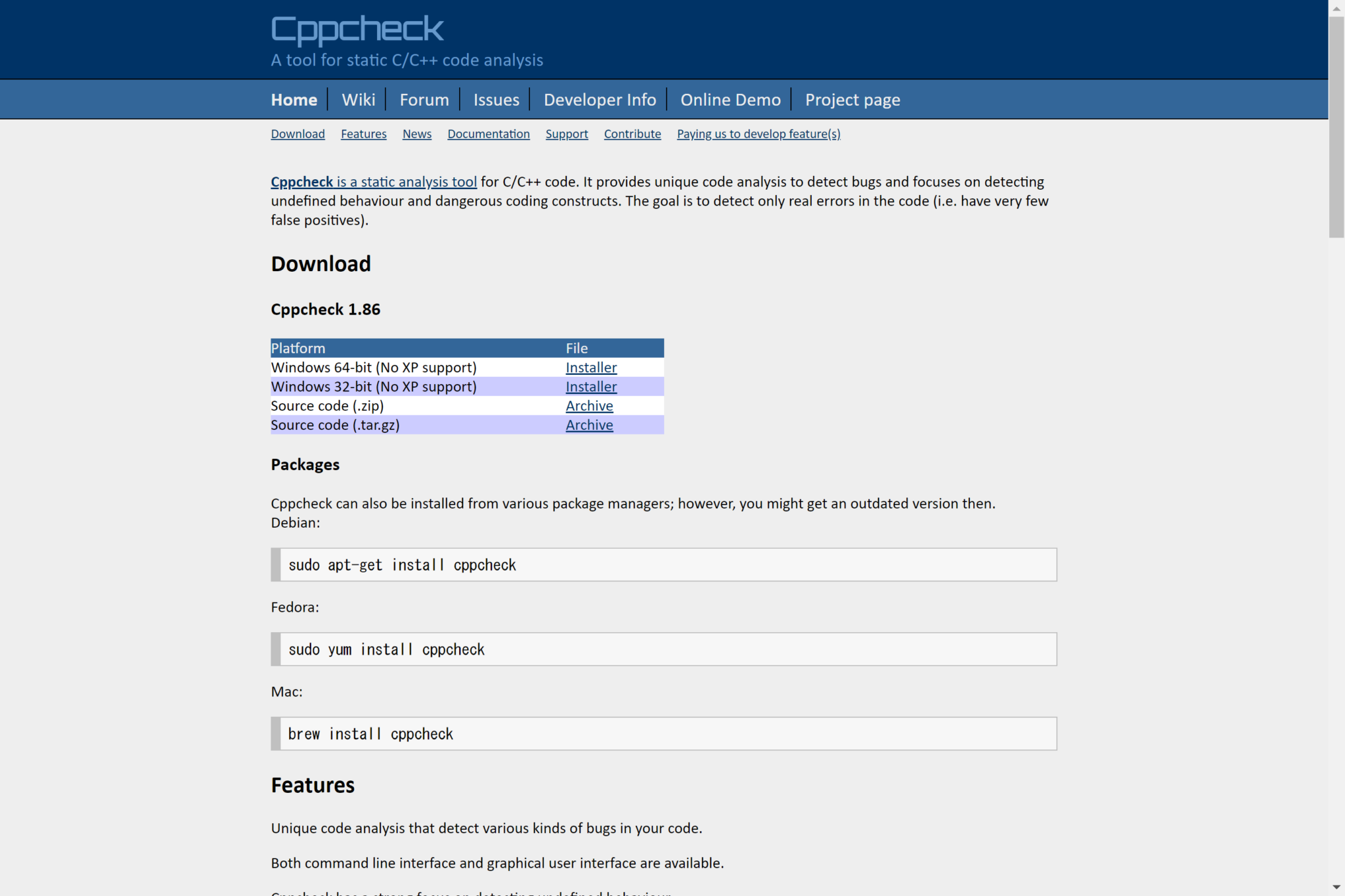This screenshot has width=1345, height=896.
Task: Open the News link
Action: [x=416, y=133]
